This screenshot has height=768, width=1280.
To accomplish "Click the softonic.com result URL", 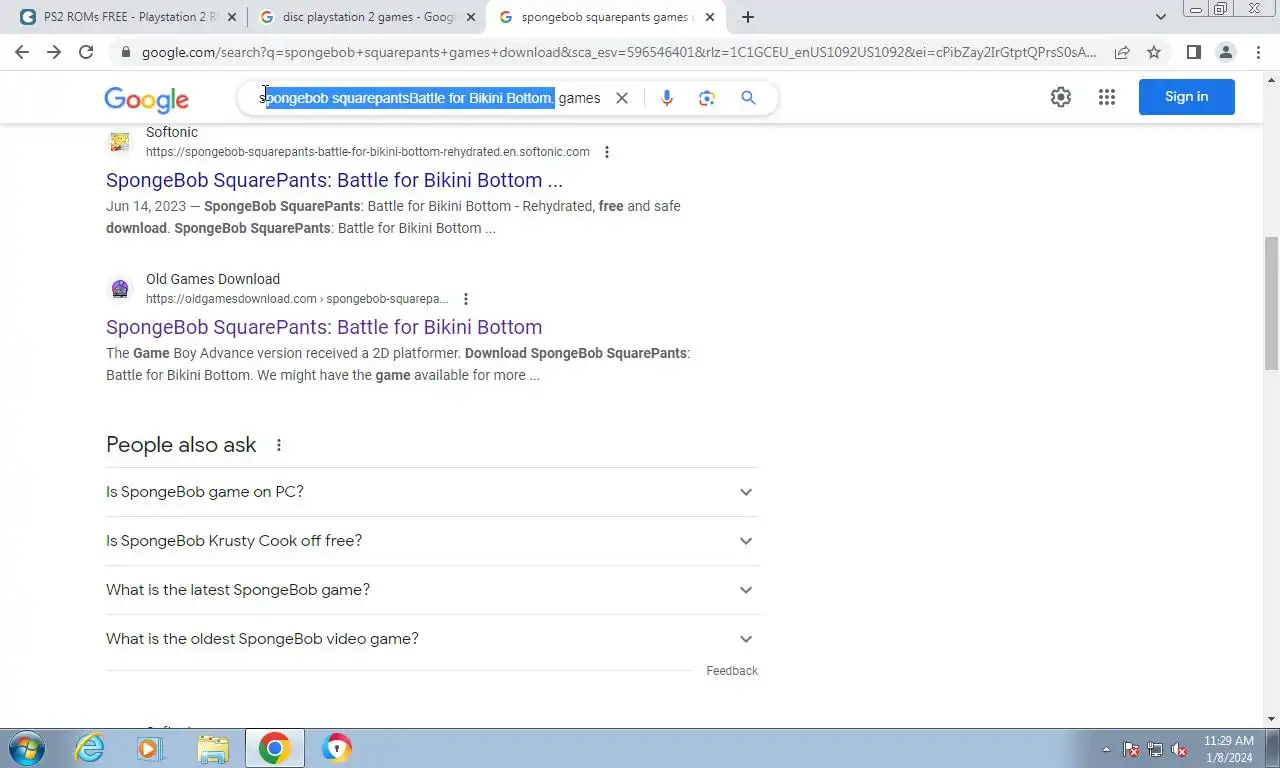I will point(368,152).
